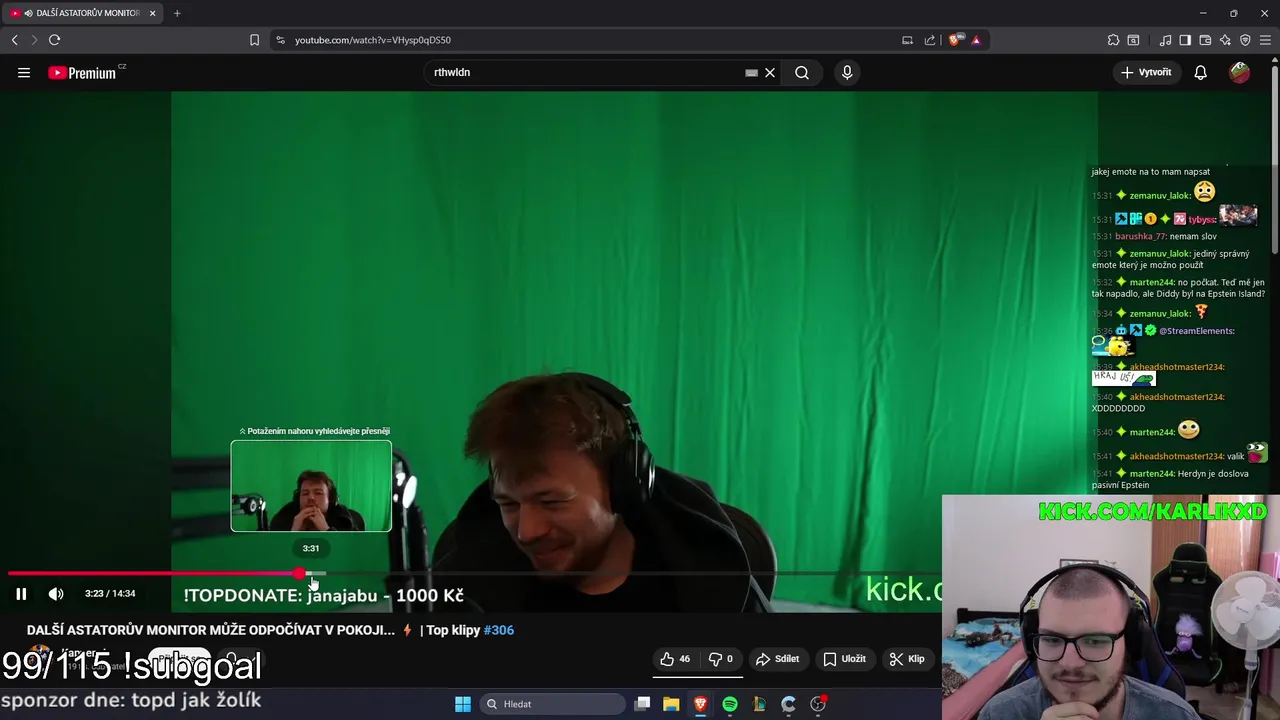This screenshot has width=1280, height=720.
Task: Open Spotify from the taskbar
Action: click(730, 704)
